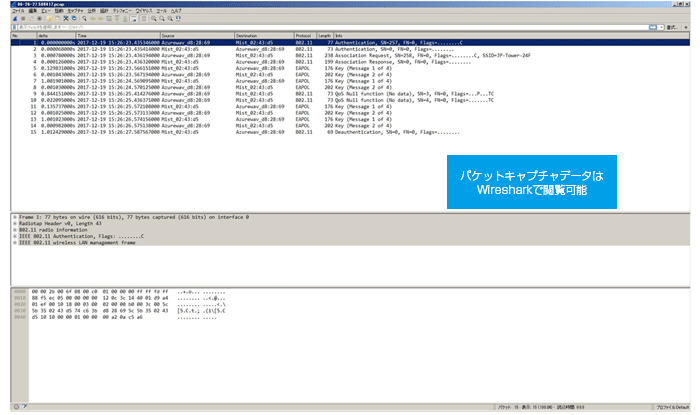Open the filter Expression builder button
700x415 pixels.
(x=672, y=27)
